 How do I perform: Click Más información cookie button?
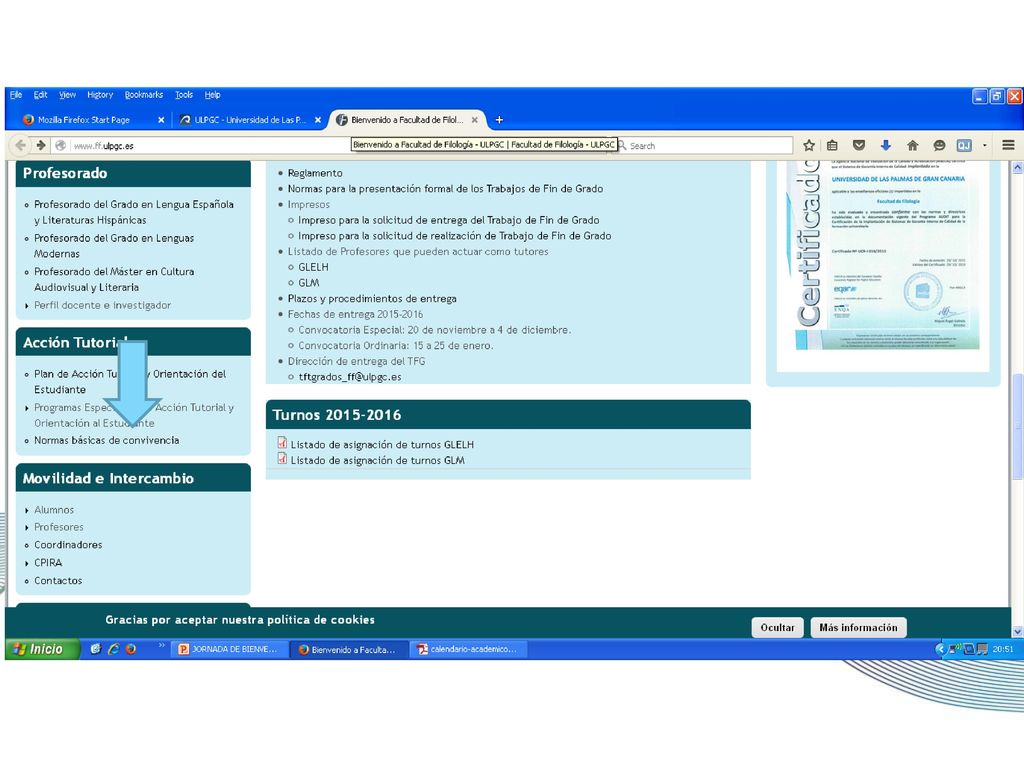[858, 627]
